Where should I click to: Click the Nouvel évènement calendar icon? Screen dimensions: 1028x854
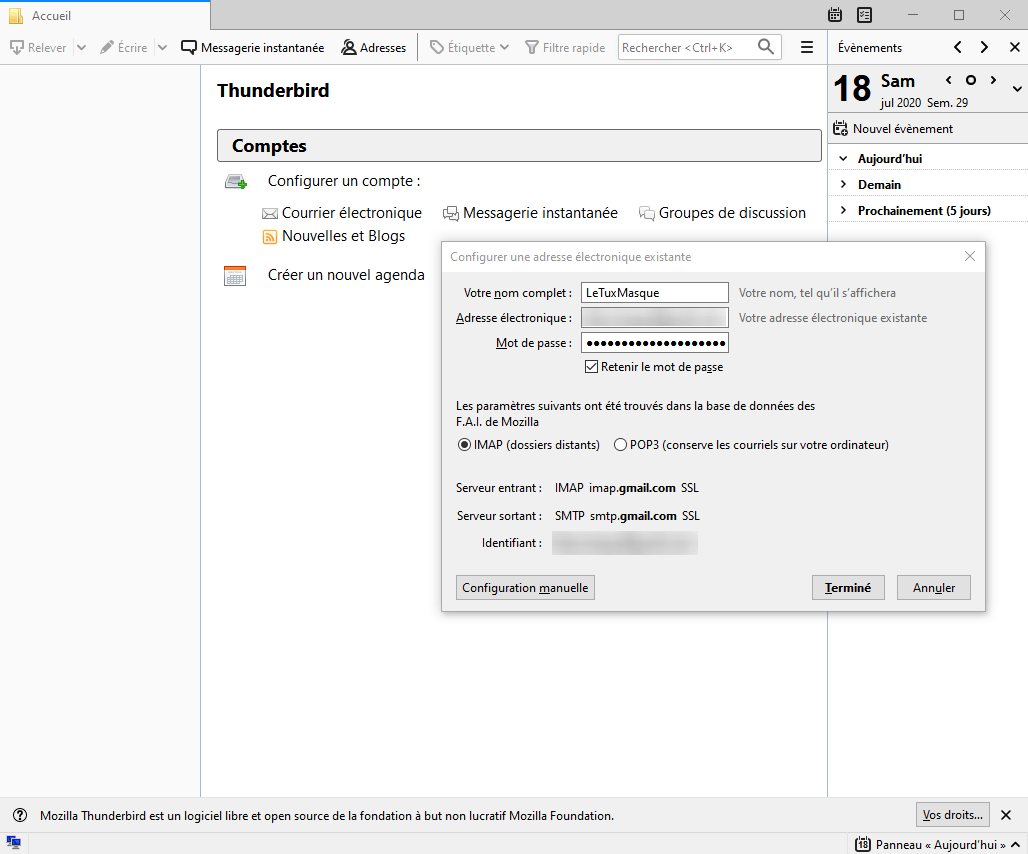pyautogui.click(x=840, y=128)
